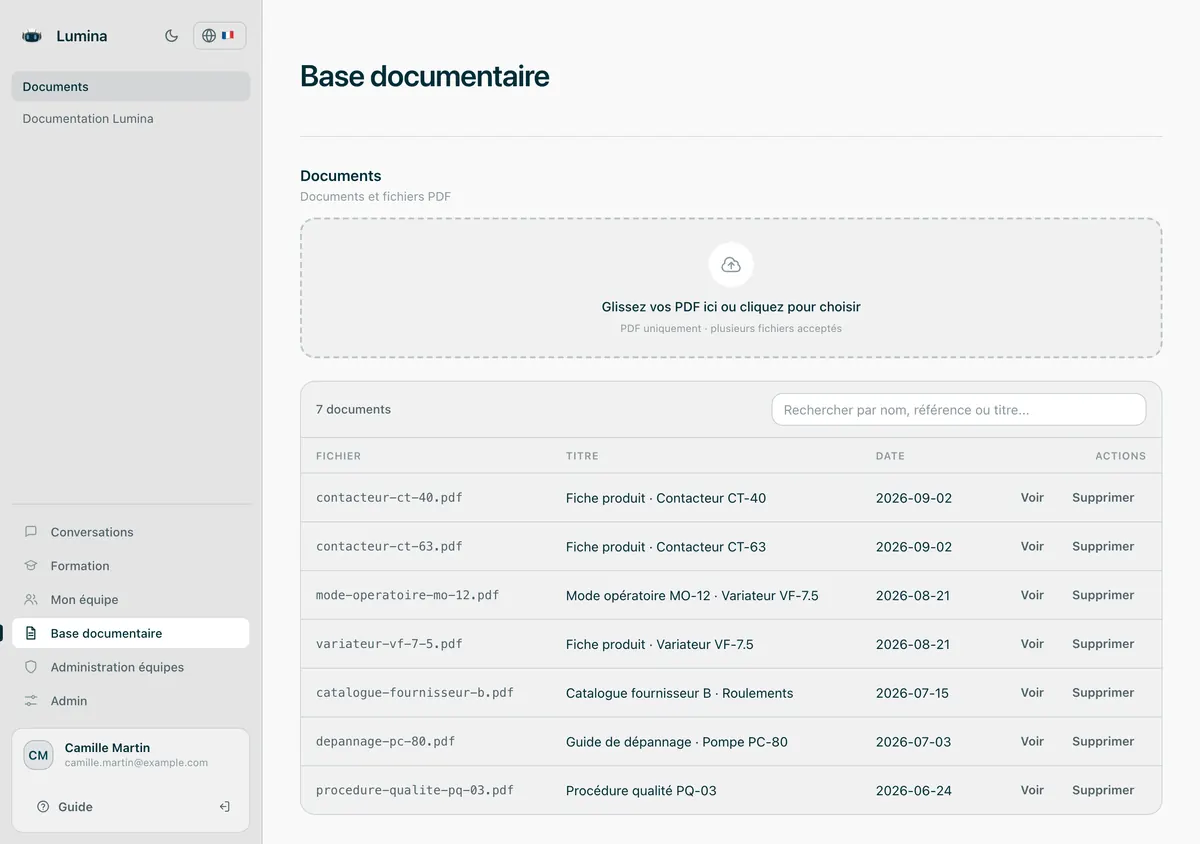This screenshot has width=1200, height=844.
Task: Go to Conversations
Action: (x=131, y=532)
